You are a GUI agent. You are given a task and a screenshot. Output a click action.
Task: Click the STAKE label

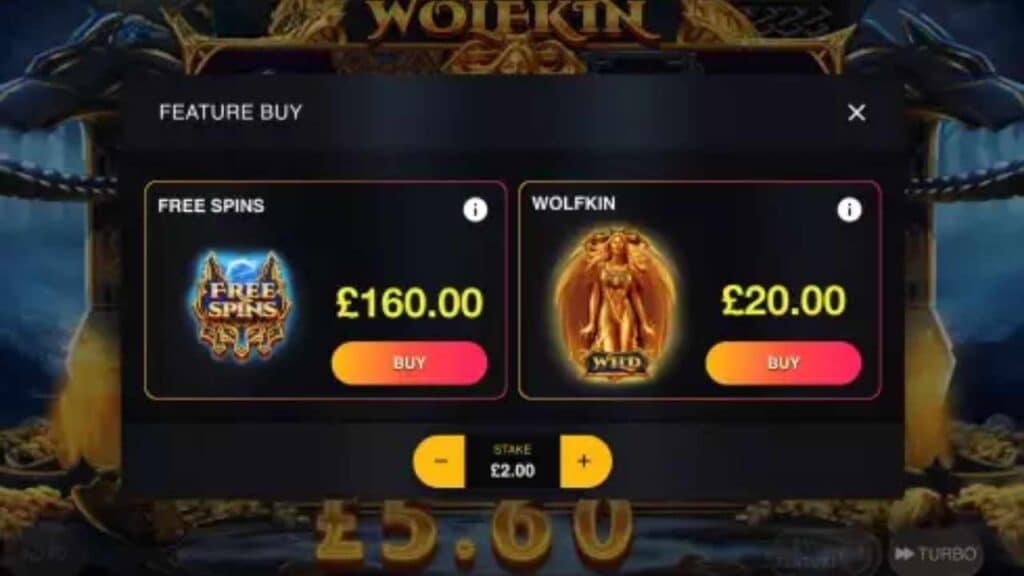click(x=512, y=449)
